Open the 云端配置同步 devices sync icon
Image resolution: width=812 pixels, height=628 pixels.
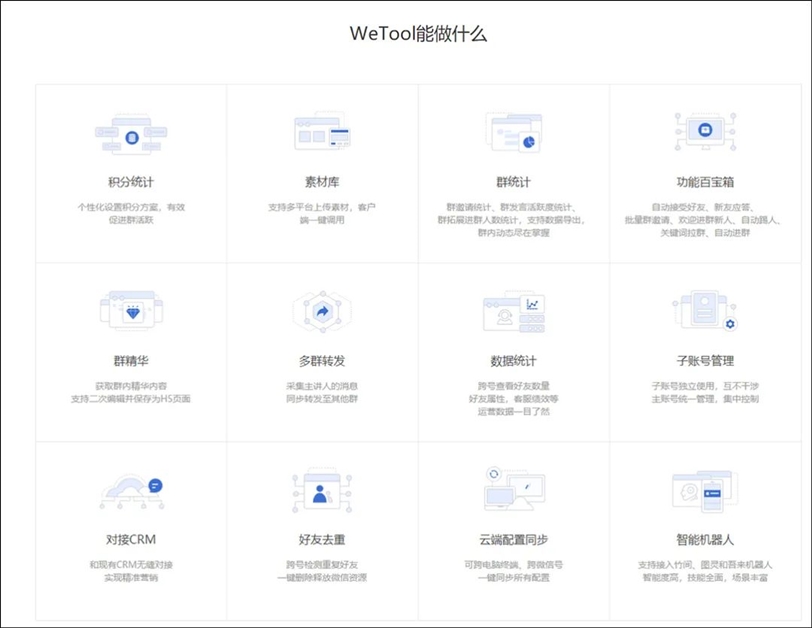pos(514,490)
